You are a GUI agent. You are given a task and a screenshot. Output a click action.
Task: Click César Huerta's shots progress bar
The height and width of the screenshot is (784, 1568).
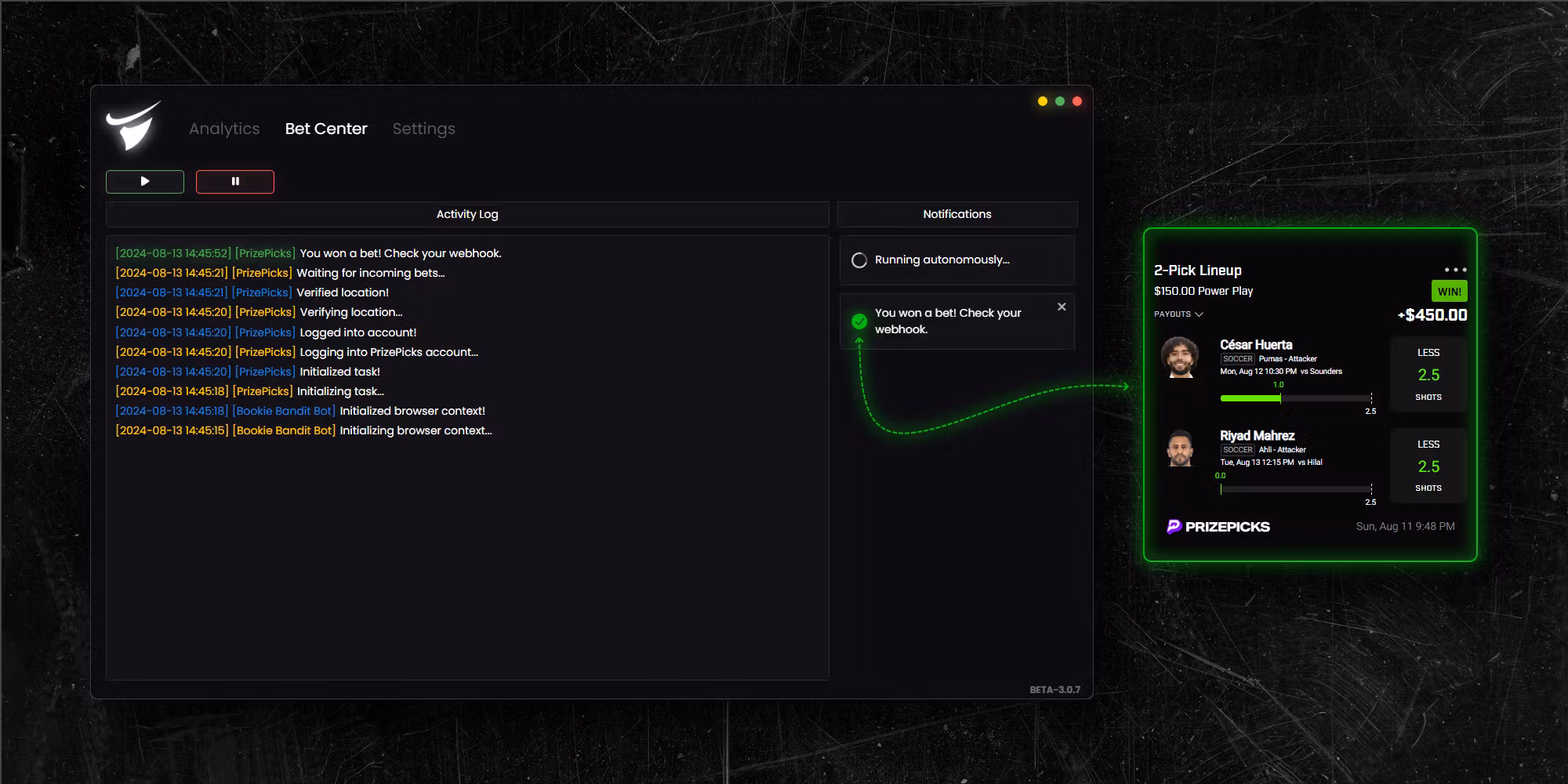click(x=1296, y=398)
